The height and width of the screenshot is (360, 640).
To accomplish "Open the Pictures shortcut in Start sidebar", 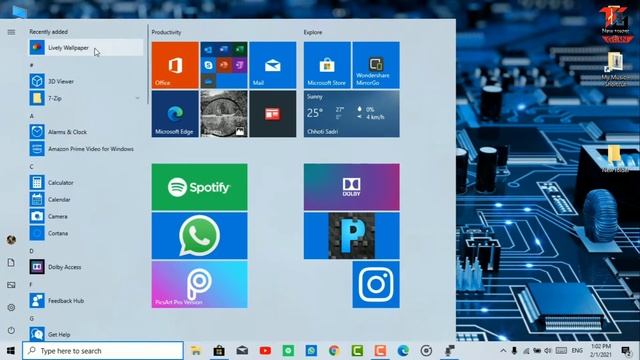I will click(11, 285).
